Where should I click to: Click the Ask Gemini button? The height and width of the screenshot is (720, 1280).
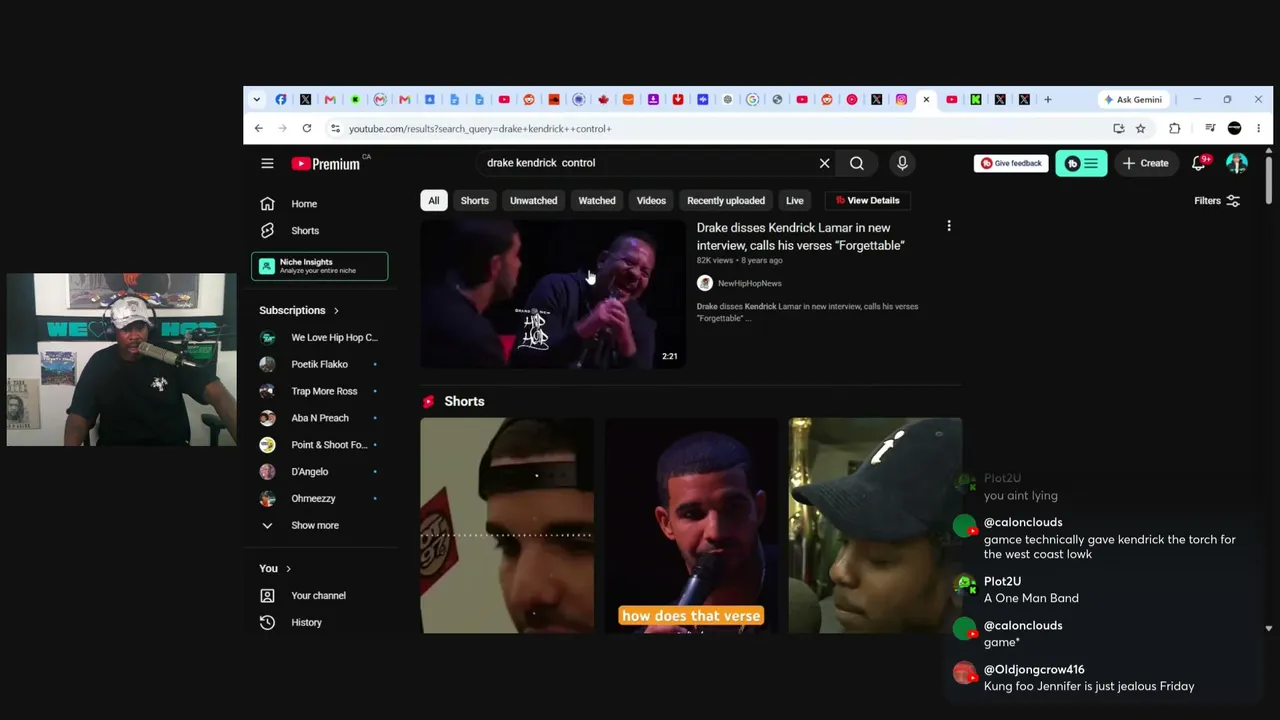[x=1133, y=99]
